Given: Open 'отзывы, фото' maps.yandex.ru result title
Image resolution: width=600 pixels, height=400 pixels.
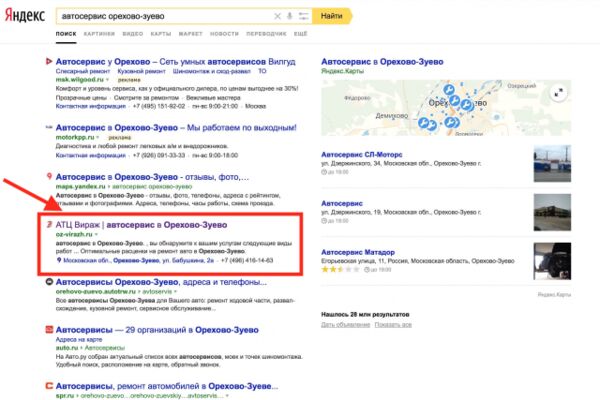Looking at the screenshot, I should click(x=152, y=177).
